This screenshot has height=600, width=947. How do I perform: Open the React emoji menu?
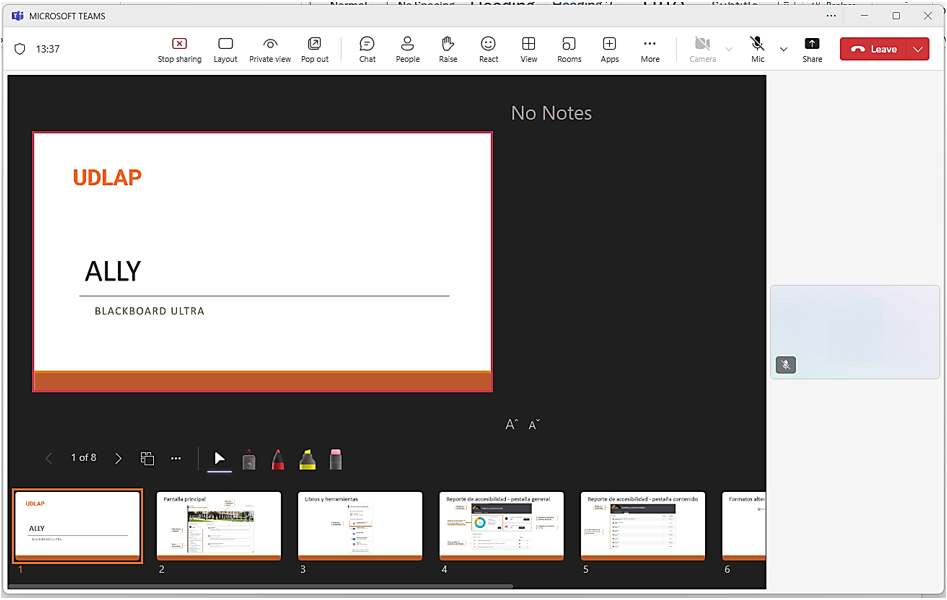coord(488,49)
